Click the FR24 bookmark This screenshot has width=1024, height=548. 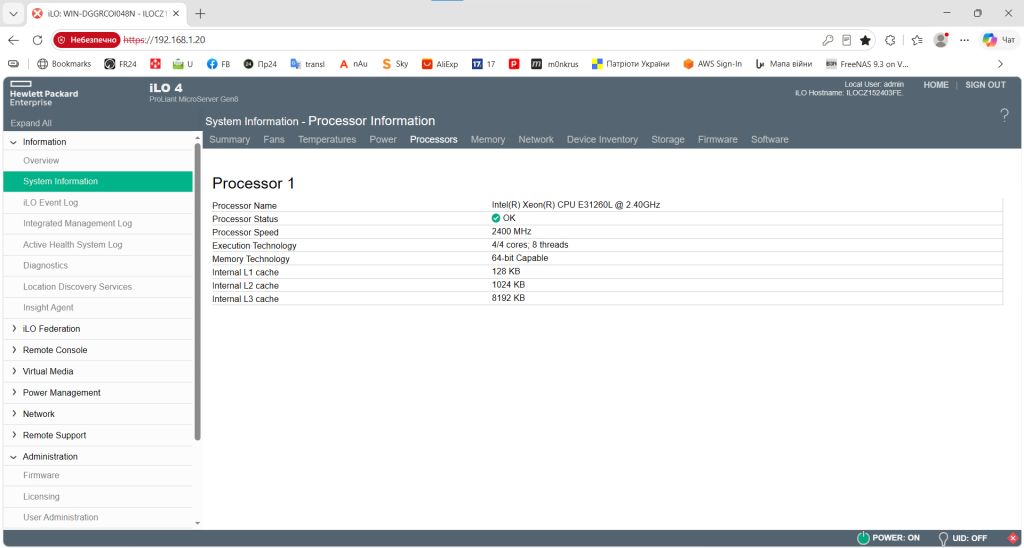pos(120,64)
